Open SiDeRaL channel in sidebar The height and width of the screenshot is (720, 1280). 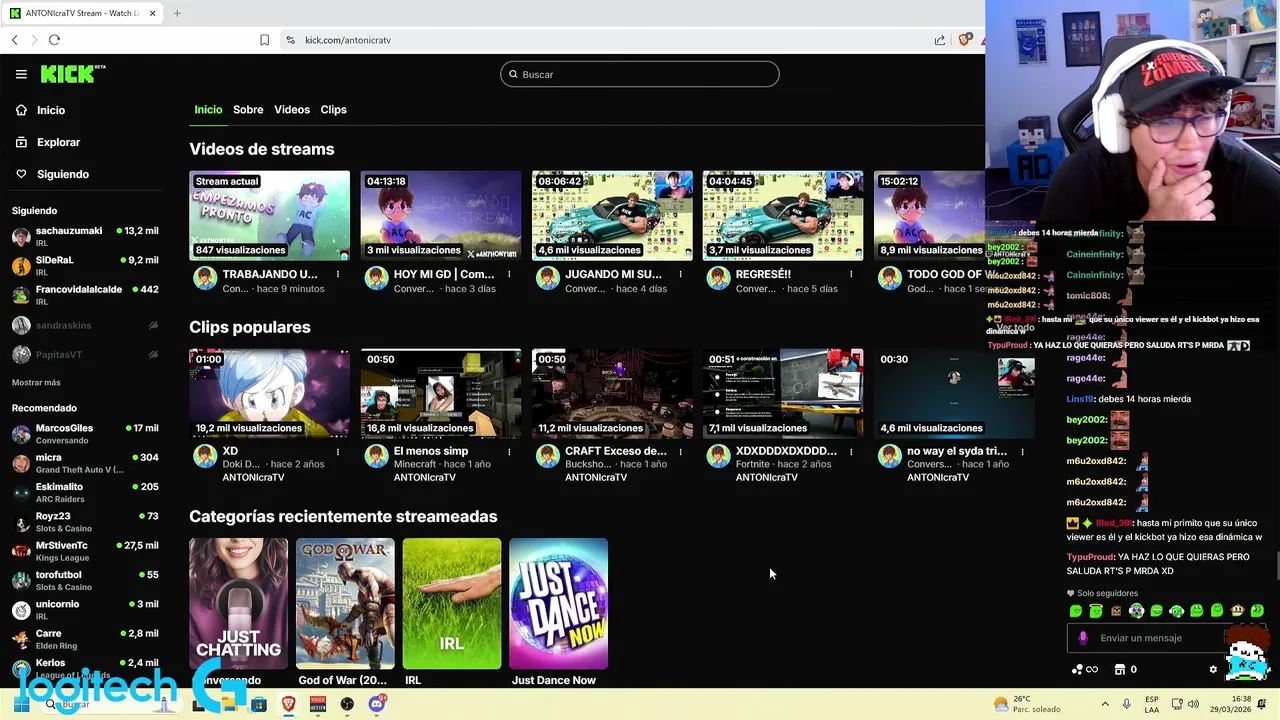pos(85,266)
